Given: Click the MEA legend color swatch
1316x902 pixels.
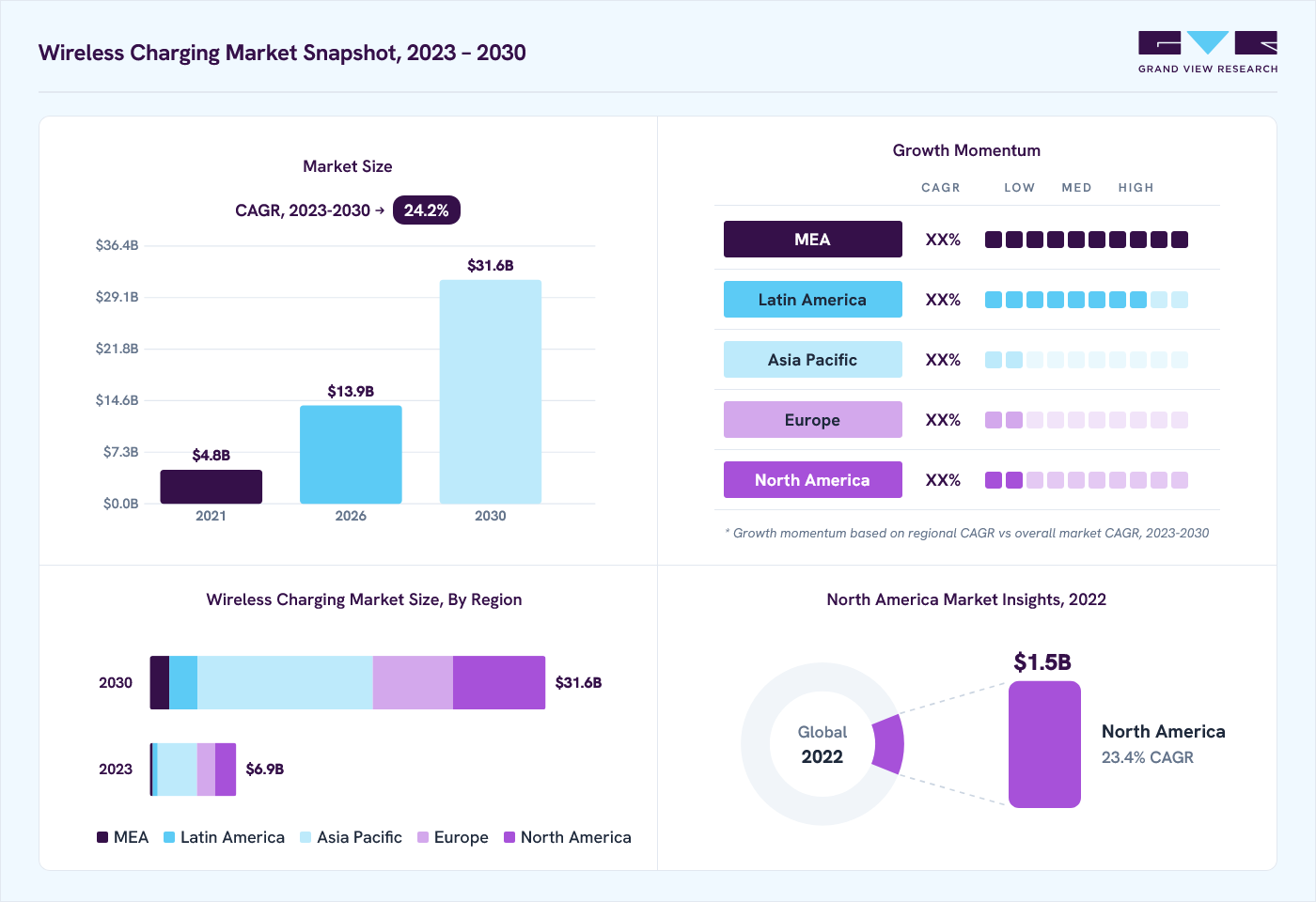Looking at the screenshot, I should coord(102,837).
